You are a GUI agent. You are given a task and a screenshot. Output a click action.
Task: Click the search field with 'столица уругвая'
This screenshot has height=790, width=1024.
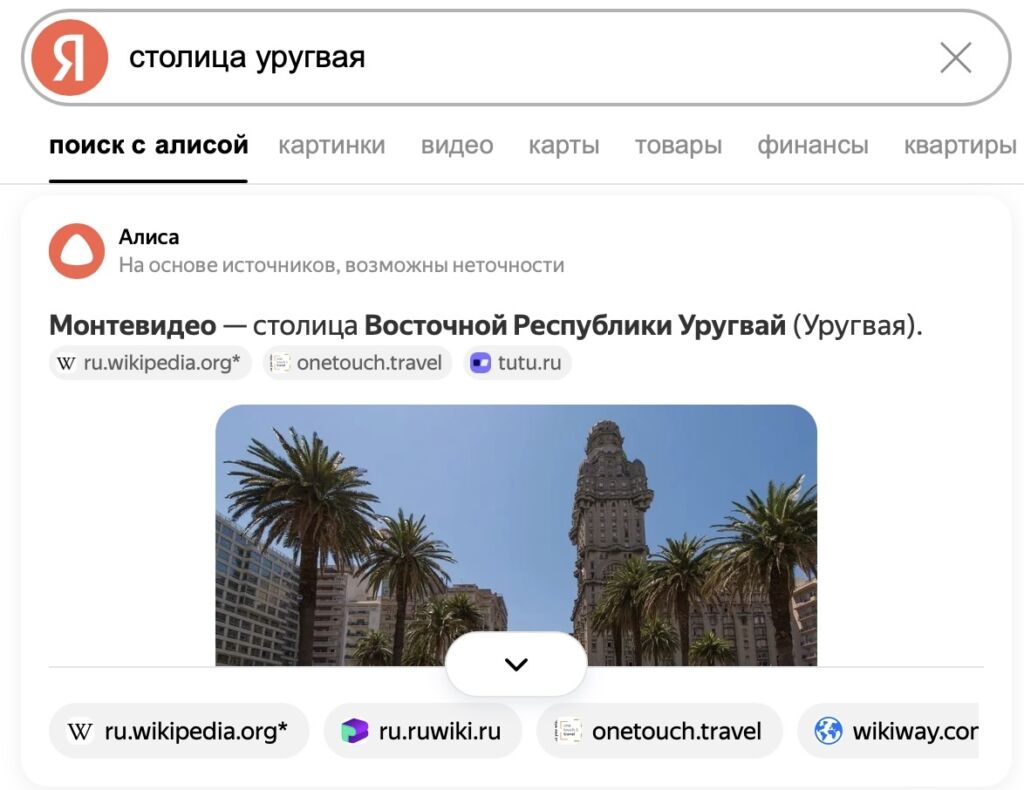pos(516,57)
